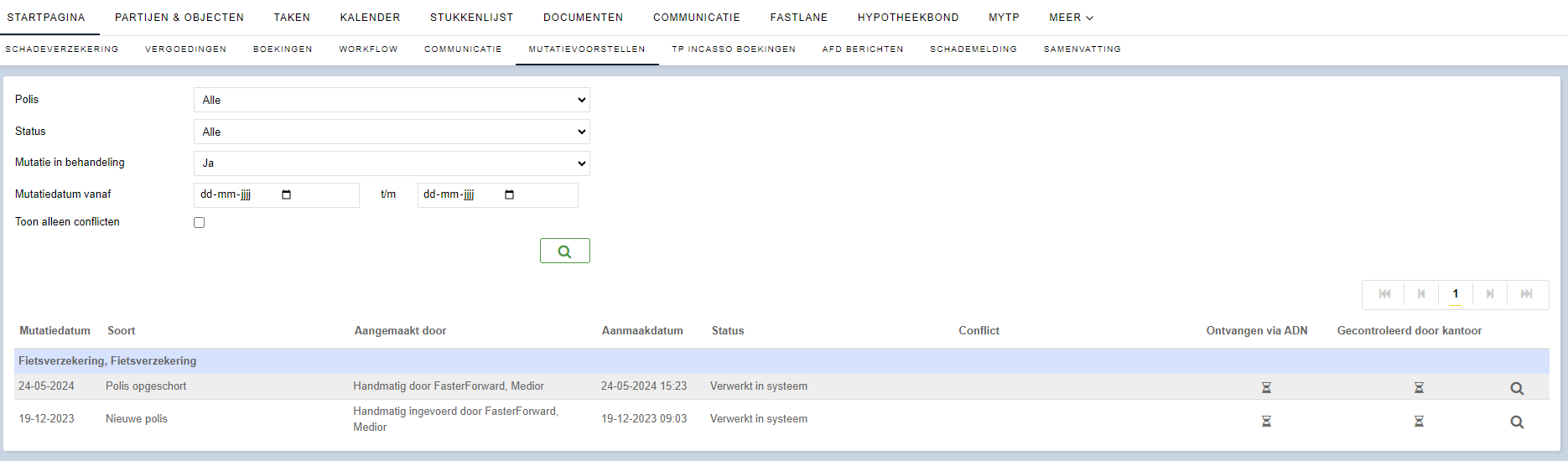1568x461 pixels.
Task: Toggle Toon alleen conflicten checkbox
Action: coord(199,222)
